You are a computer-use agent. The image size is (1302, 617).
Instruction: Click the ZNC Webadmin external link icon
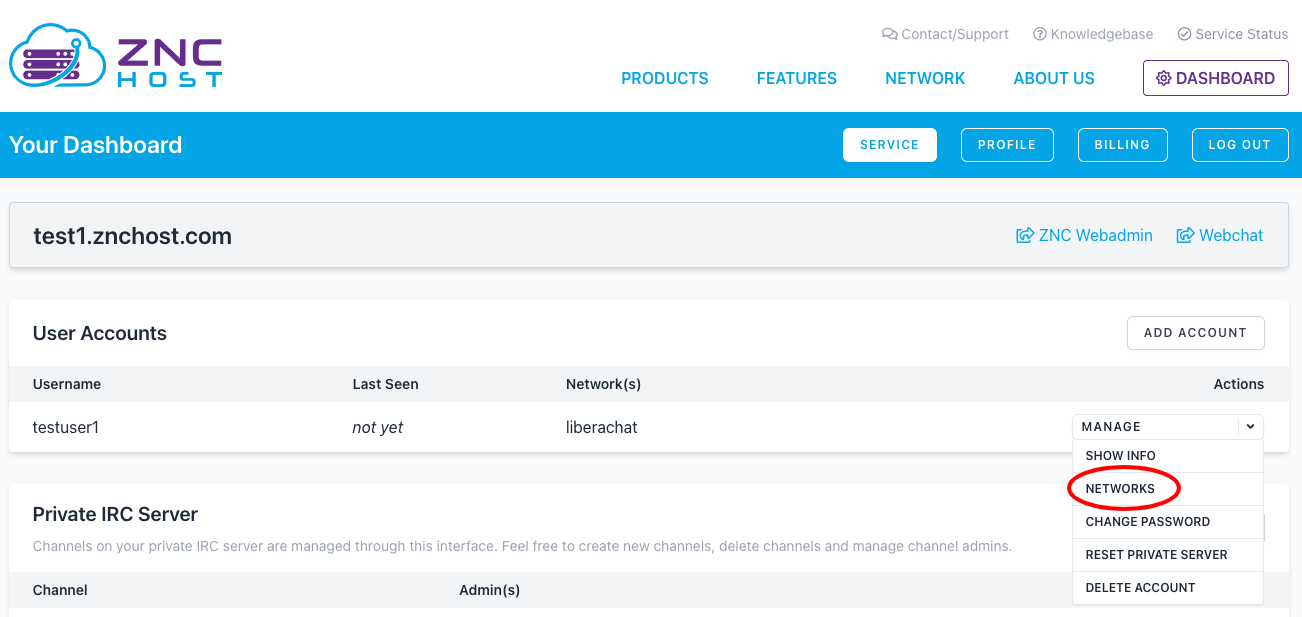click(1024, 236)
